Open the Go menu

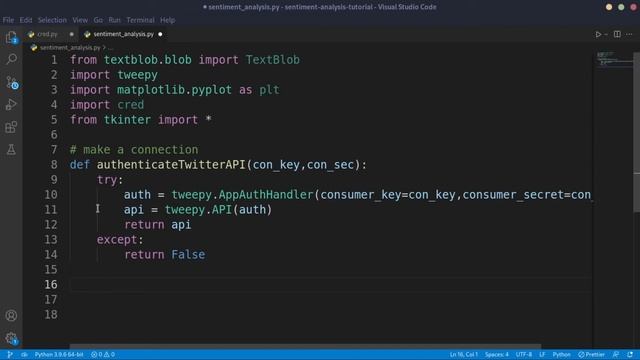pos(98,20)
